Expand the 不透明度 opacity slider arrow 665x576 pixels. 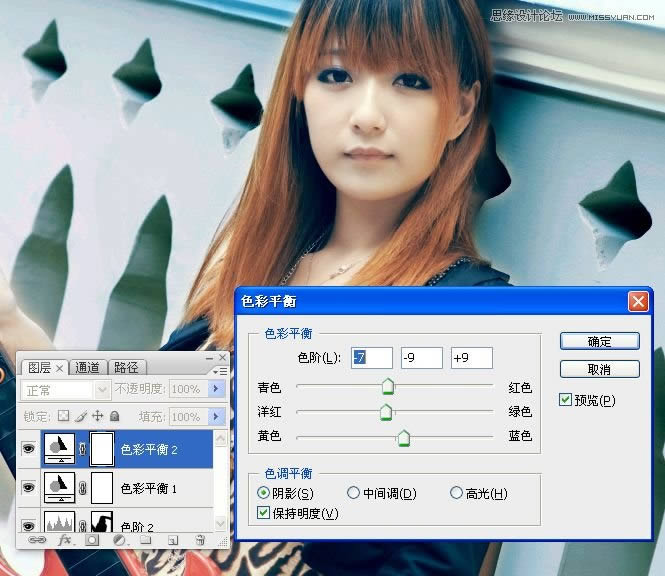tap(215, 389)
